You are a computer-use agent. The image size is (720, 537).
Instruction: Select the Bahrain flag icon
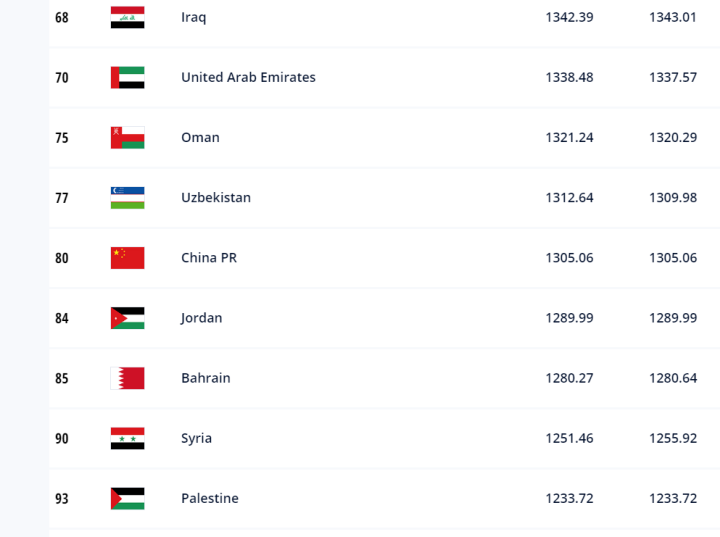click(127, 378)
